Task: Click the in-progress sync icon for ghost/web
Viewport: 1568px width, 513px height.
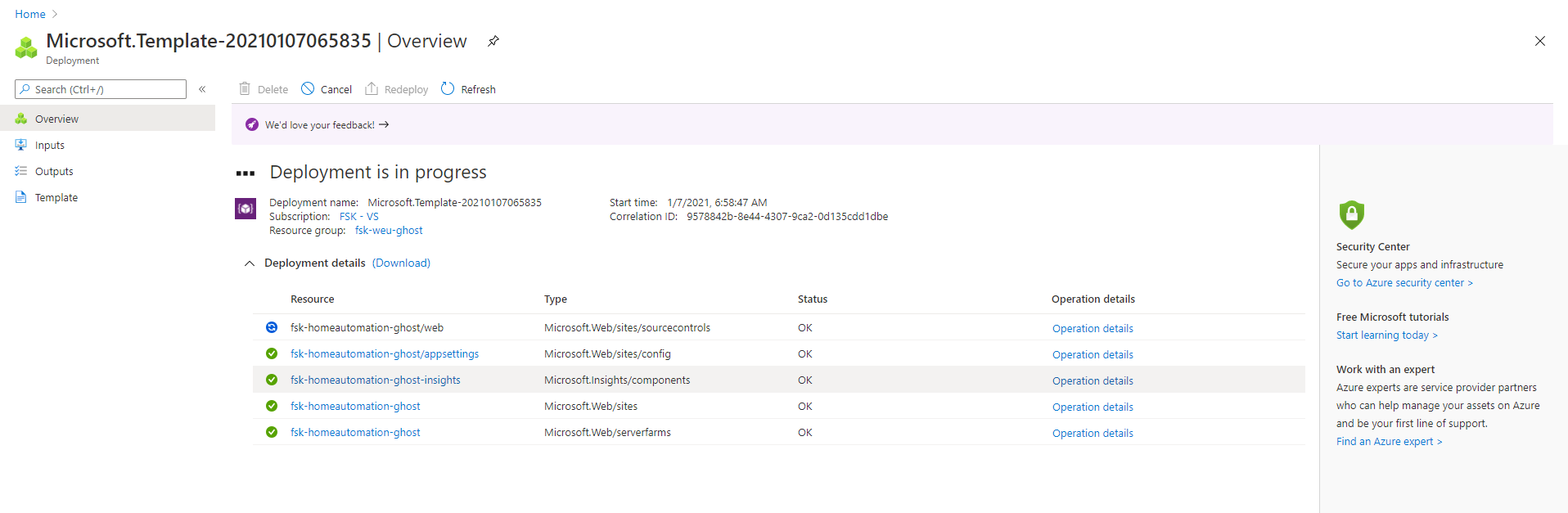Action: click(272, 327)
